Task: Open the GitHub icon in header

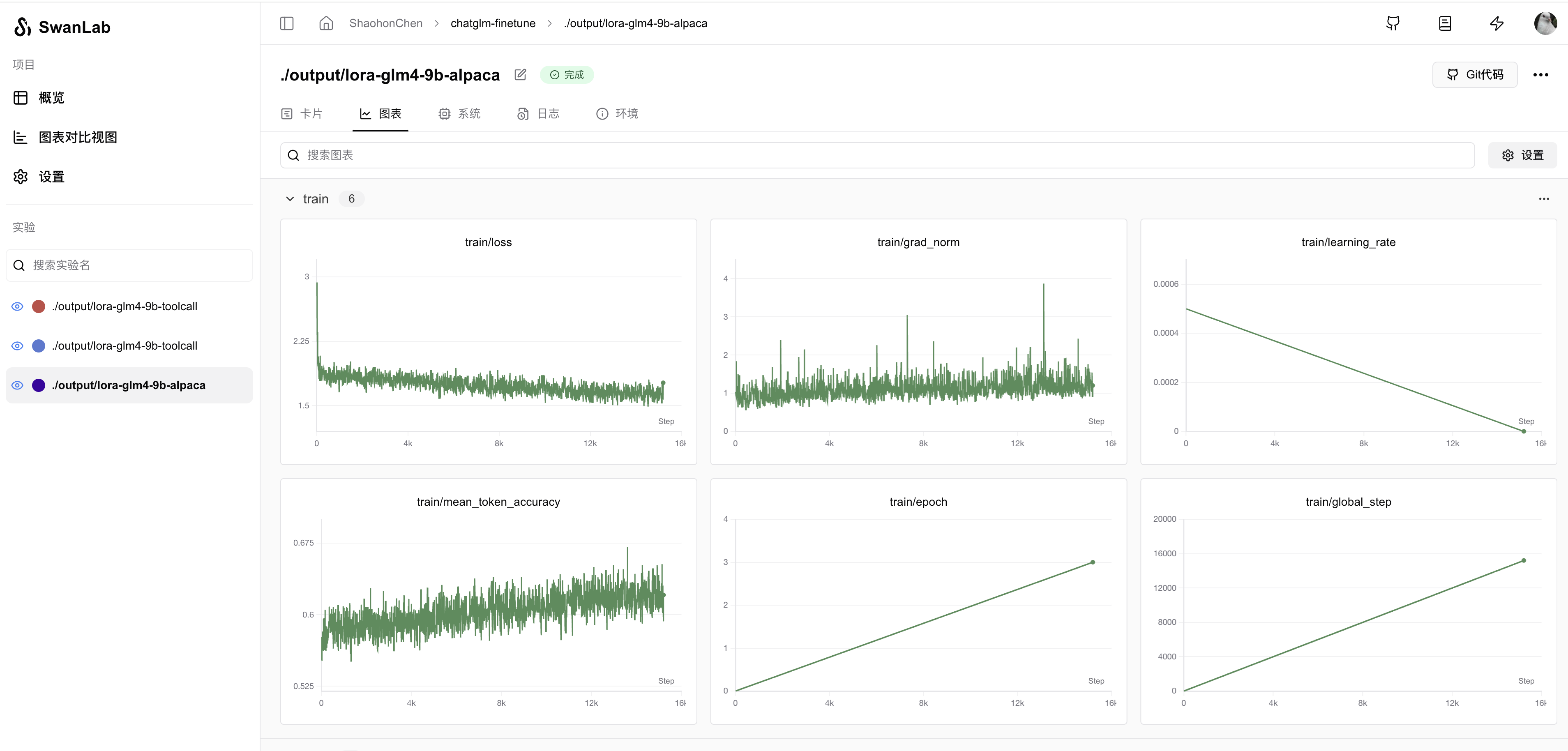Action: coord(1393,23)
